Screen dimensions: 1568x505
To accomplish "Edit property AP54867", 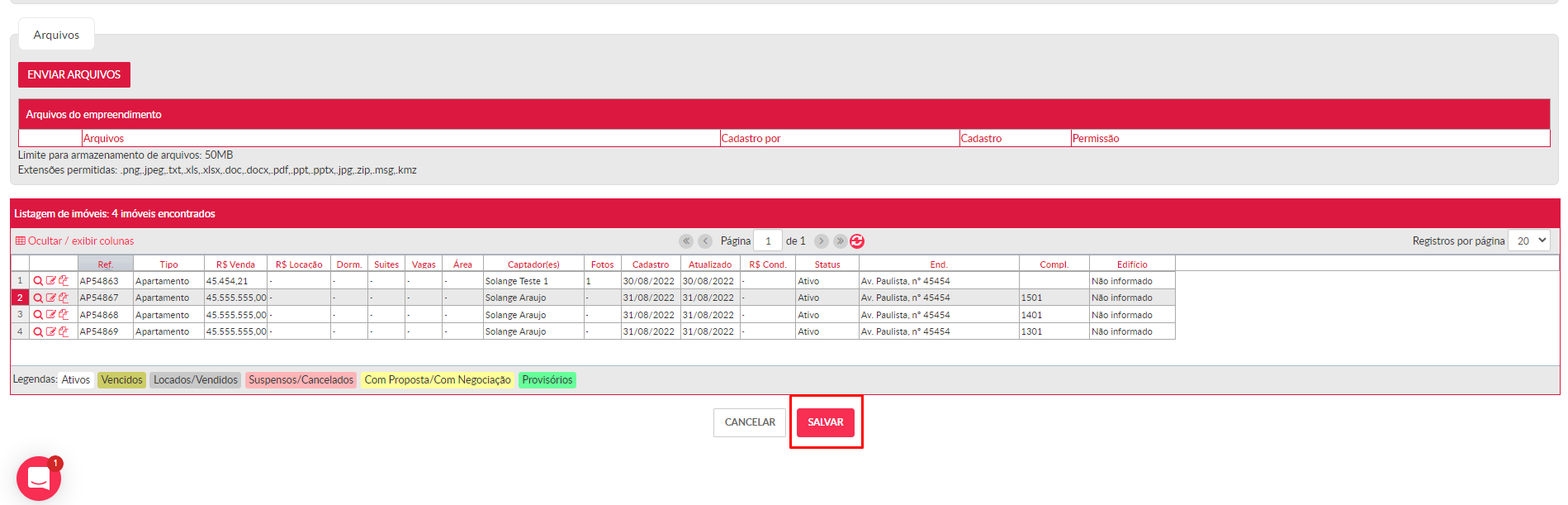I will point(51,298).
